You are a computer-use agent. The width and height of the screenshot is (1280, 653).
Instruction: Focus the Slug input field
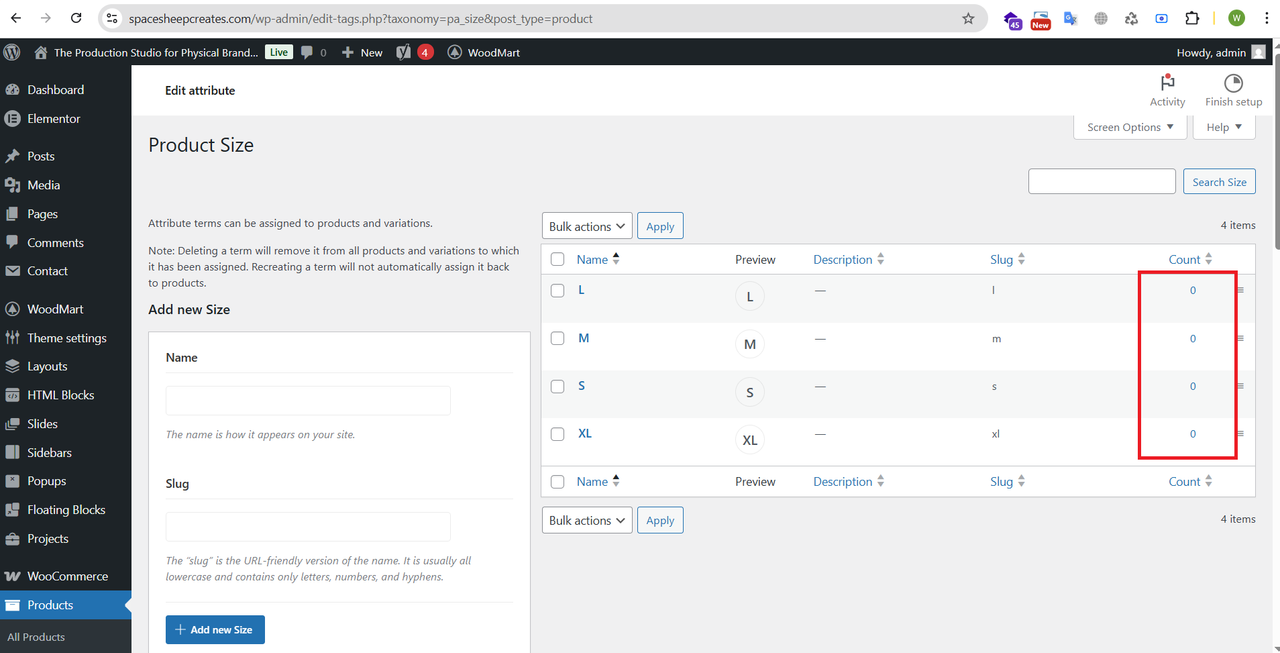tap(308, 527)
